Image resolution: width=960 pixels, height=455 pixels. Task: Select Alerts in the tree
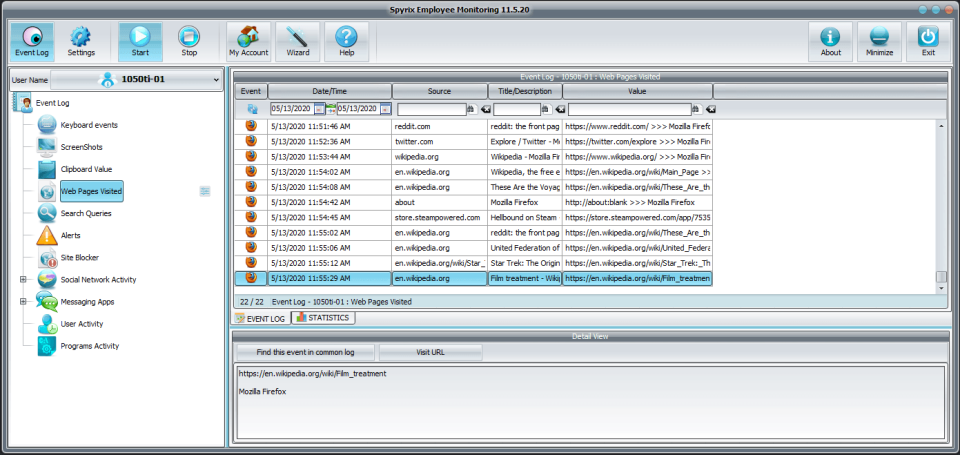click(x=70, y=235)
